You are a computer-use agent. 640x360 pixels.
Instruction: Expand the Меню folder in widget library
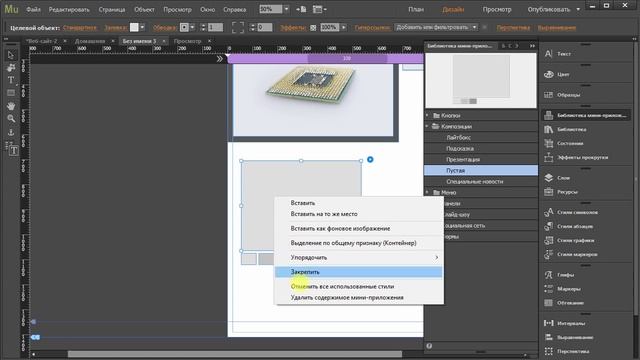click(427, 192)
